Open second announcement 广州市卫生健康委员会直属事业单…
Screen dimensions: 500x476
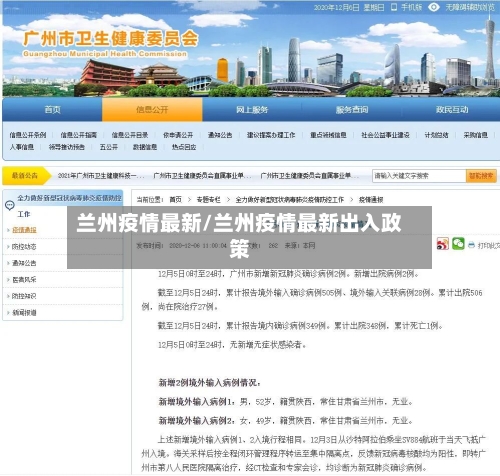pyautogui.click(x=202, y=175)
